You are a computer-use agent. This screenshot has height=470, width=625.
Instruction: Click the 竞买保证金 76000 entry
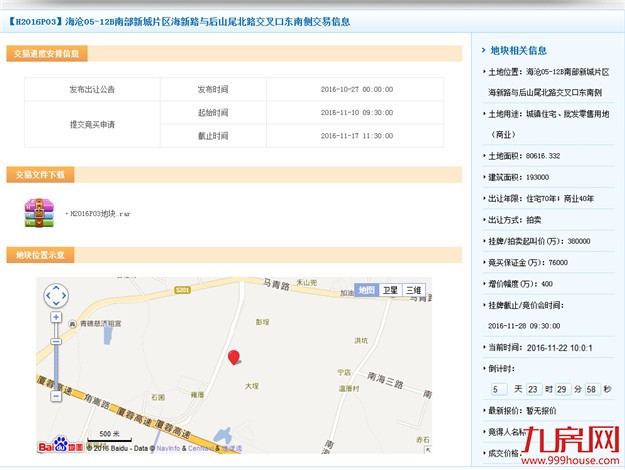click(528, 263)
